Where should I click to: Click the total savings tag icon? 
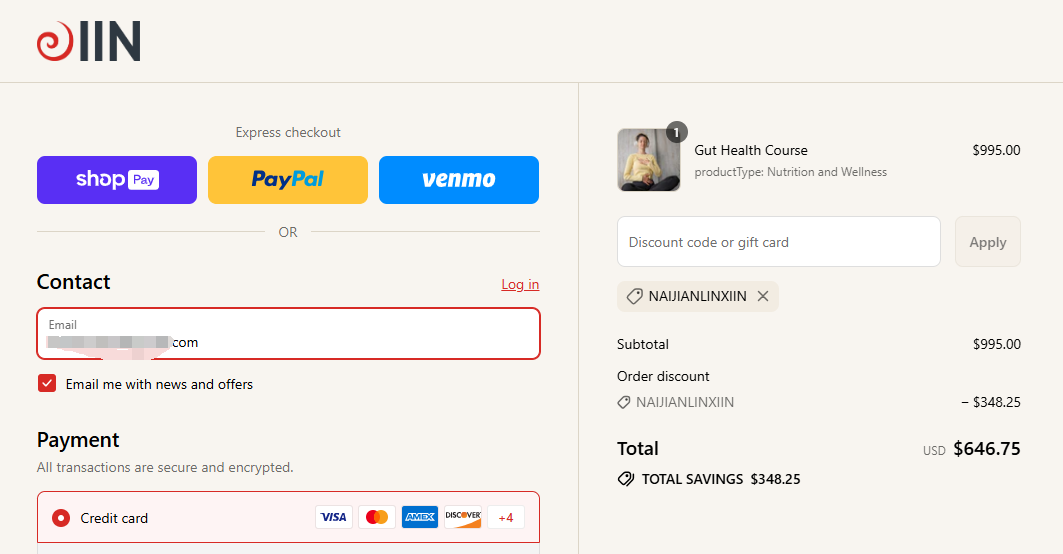coord(626,479)
